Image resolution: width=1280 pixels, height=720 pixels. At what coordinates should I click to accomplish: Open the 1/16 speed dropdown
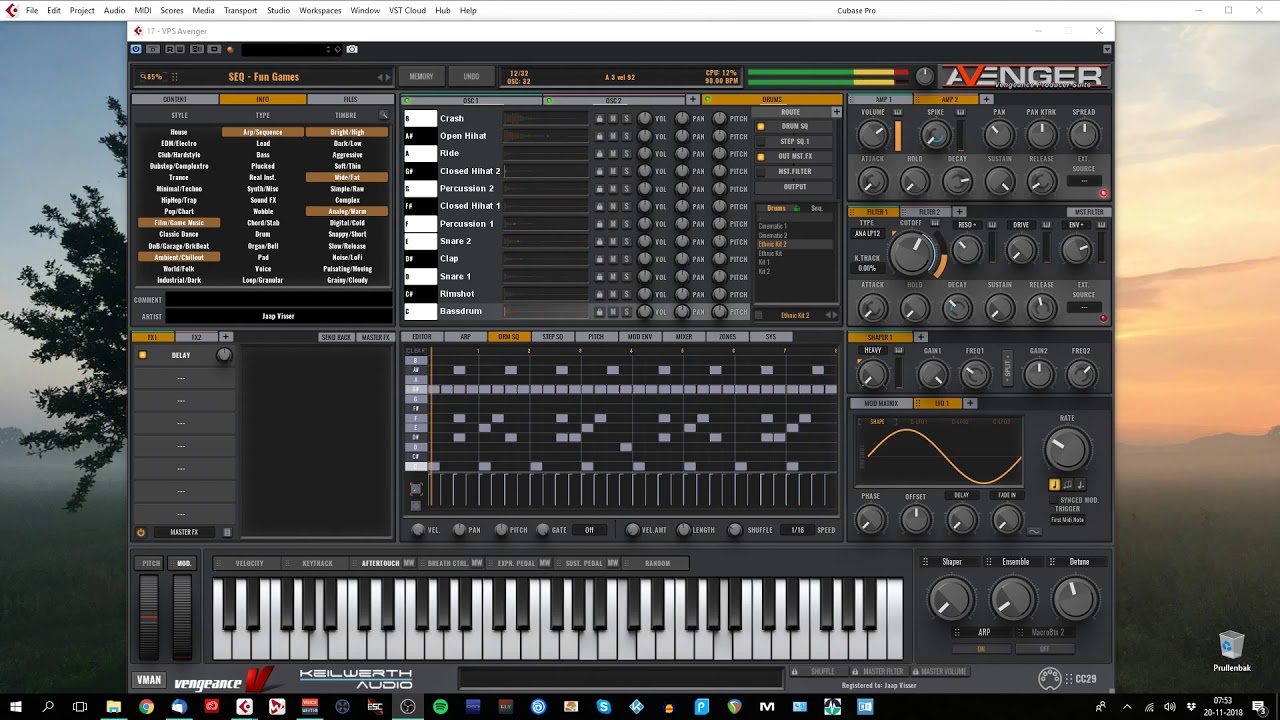tap(797, 530)
